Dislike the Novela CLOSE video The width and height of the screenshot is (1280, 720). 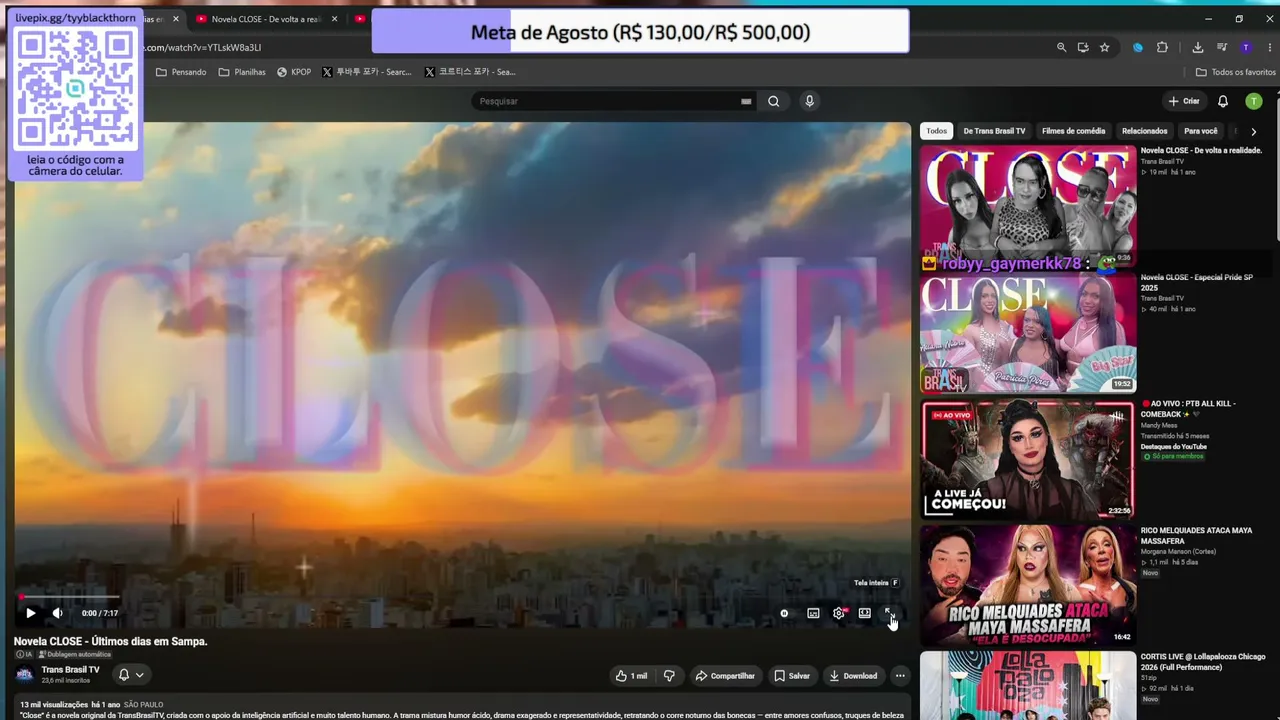[669, 676]
